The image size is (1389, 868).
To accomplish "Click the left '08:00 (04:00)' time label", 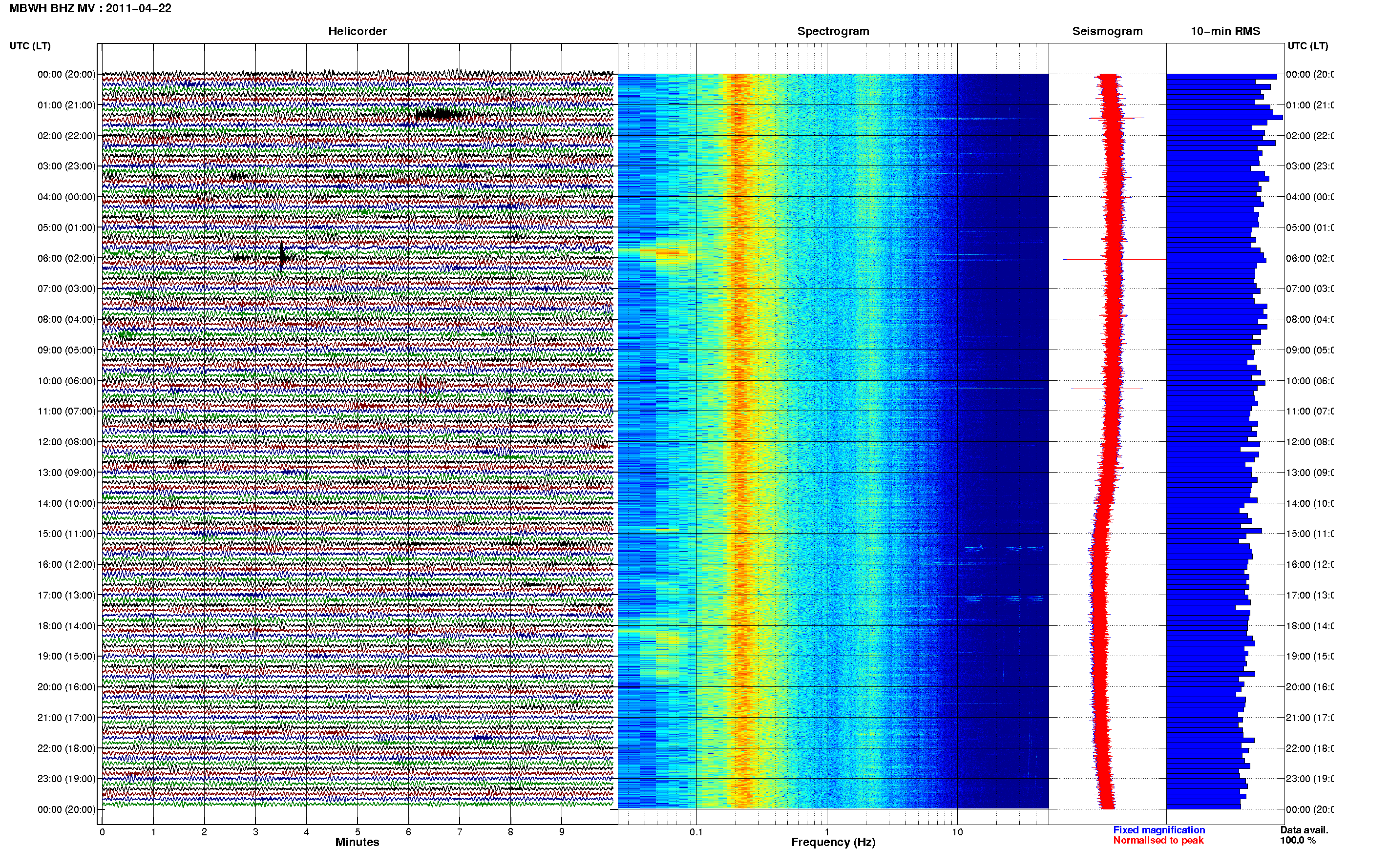I will 66,319.
